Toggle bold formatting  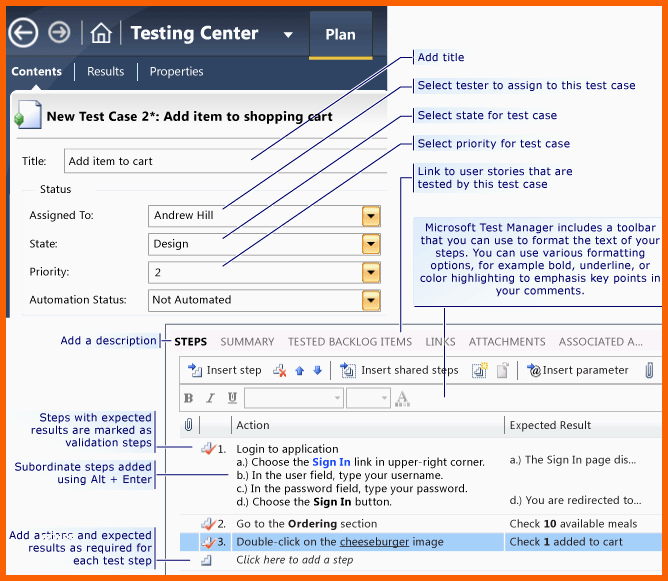coord(188,398)
